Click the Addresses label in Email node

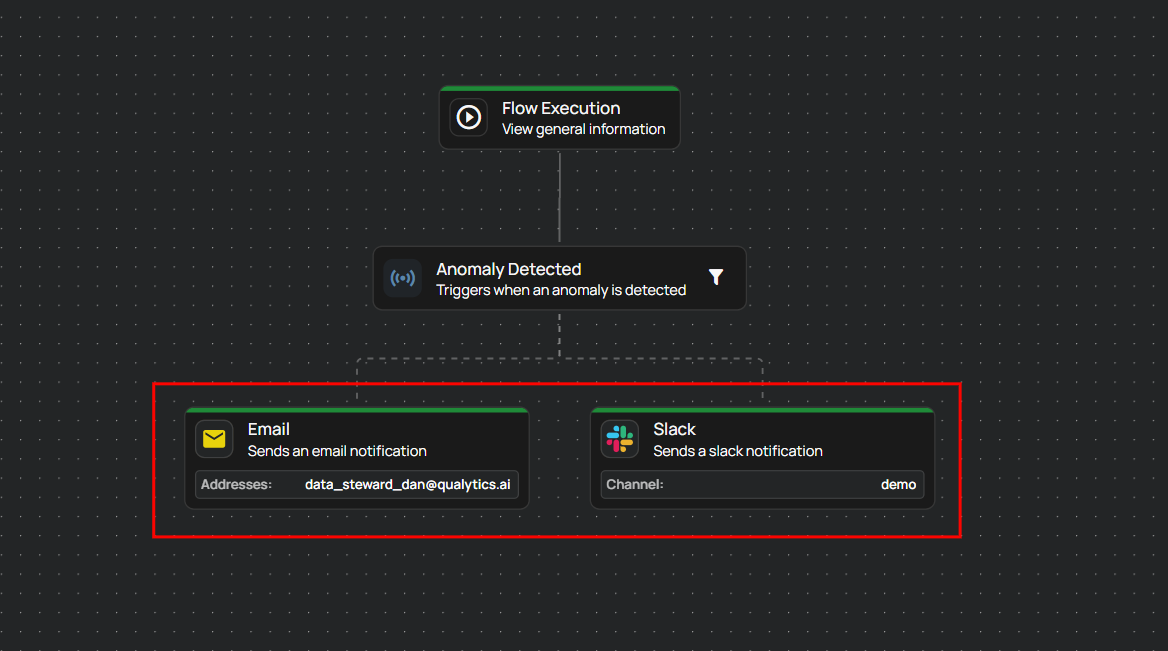[x=236, y=485]
